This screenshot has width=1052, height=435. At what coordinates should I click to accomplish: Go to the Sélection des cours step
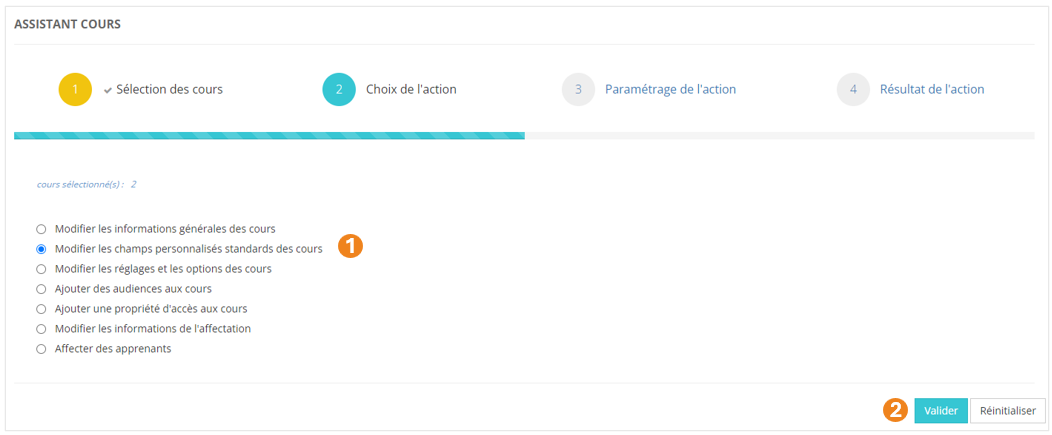pyautogui.click(x=169, y=90)
